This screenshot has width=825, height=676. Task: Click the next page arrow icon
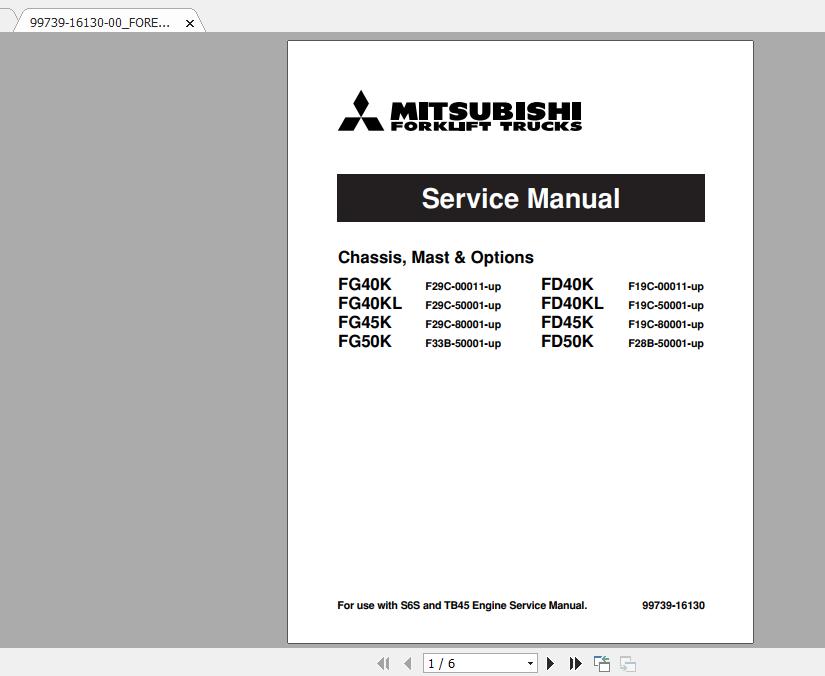click(x=551, y=663)
